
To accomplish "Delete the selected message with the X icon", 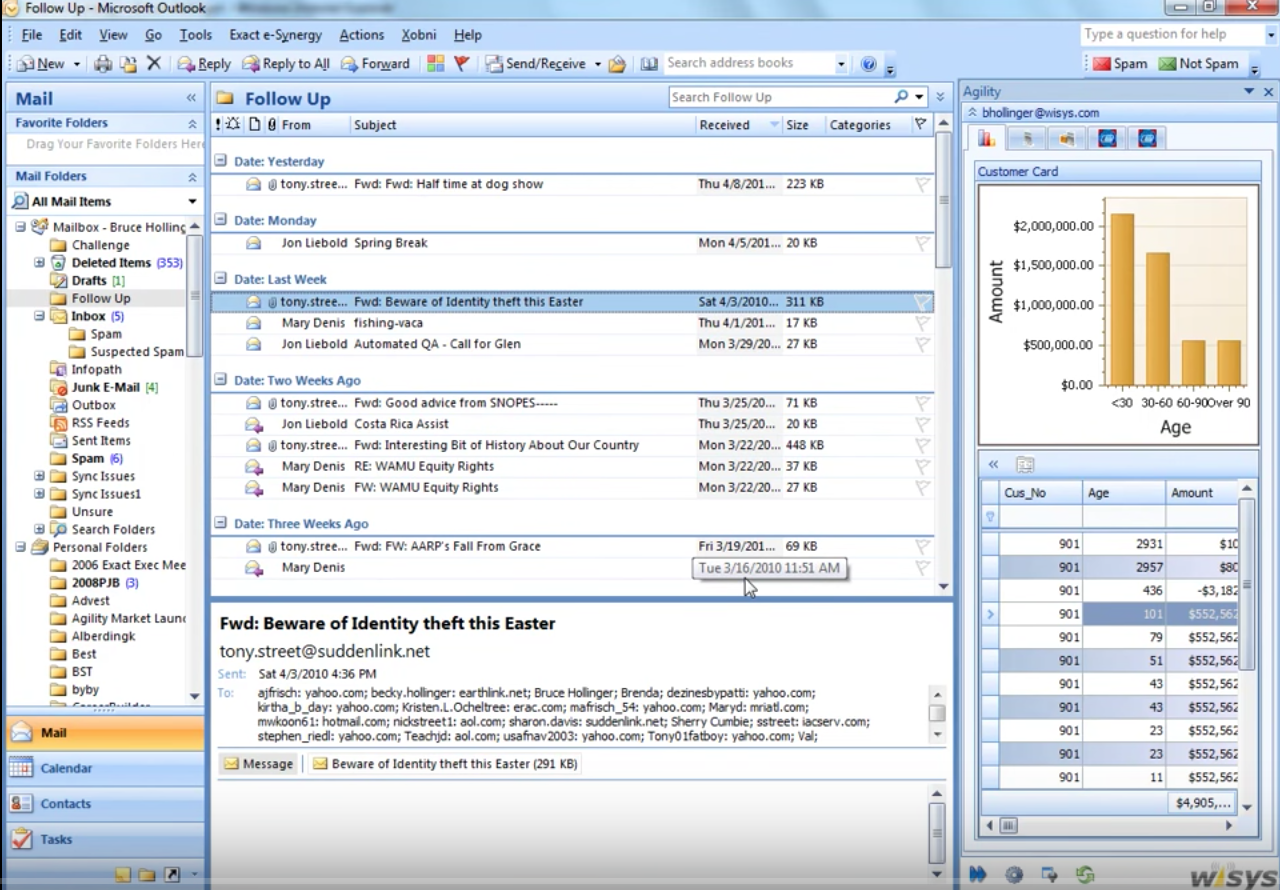I will 154,63.
